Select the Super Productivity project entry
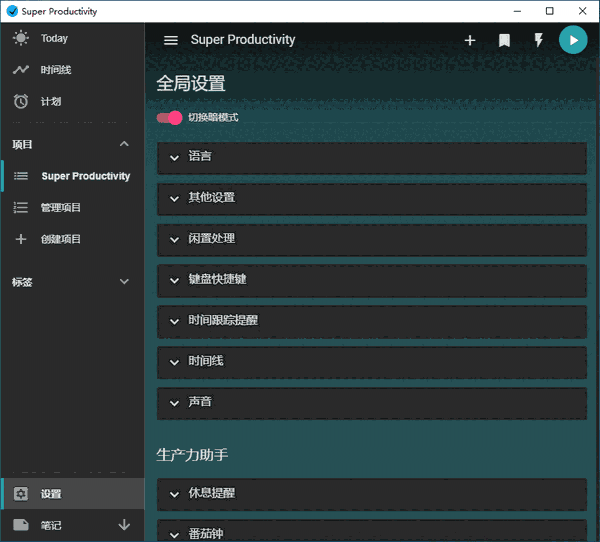The height and width of the screenshot is (542, 600). [x=73, y=176]
